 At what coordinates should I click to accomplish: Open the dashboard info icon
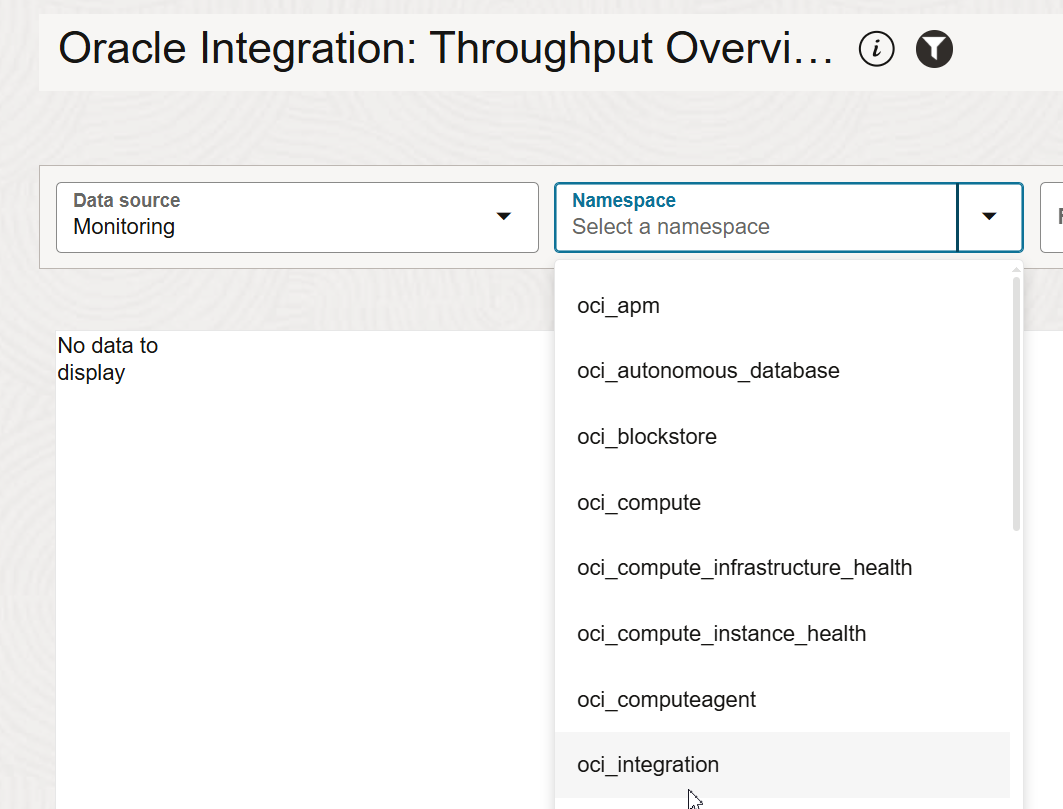click(876, 49)
